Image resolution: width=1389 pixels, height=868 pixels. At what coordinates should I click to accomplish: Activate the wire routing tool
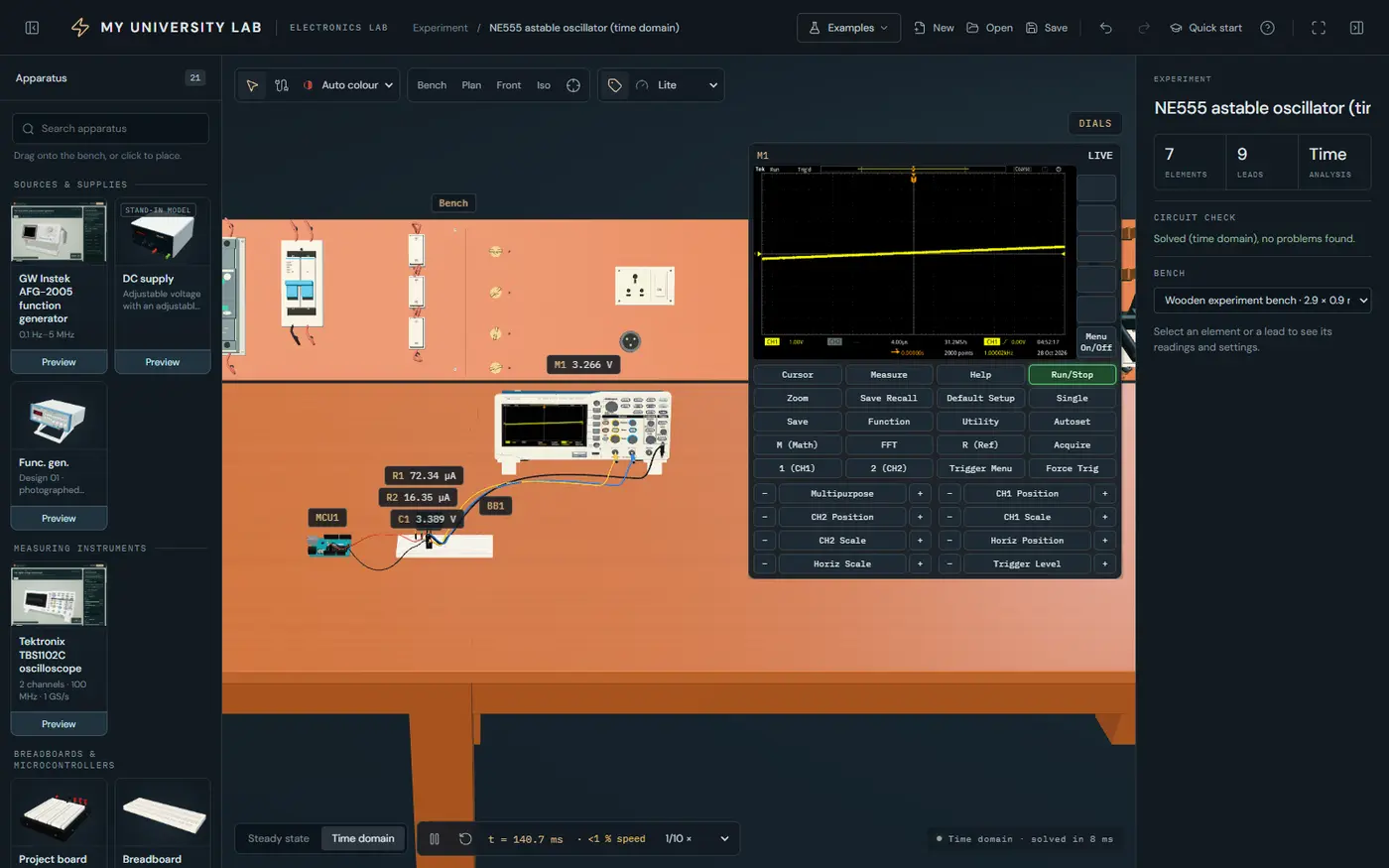282,85
